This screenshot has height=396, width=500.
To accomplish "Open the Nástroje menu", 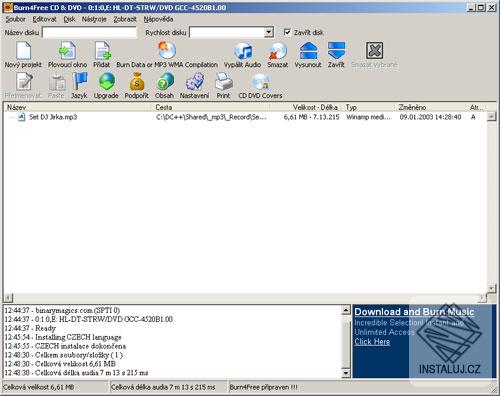I will click(x=94, y=19).
